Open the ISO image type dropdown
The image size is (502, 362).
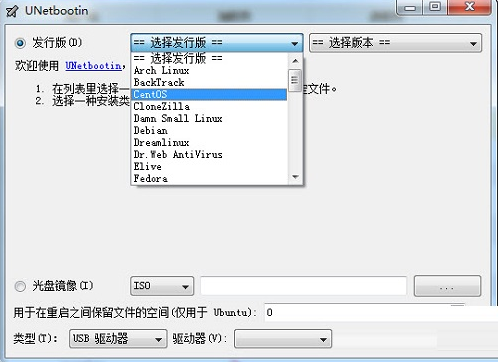point(162,286)
